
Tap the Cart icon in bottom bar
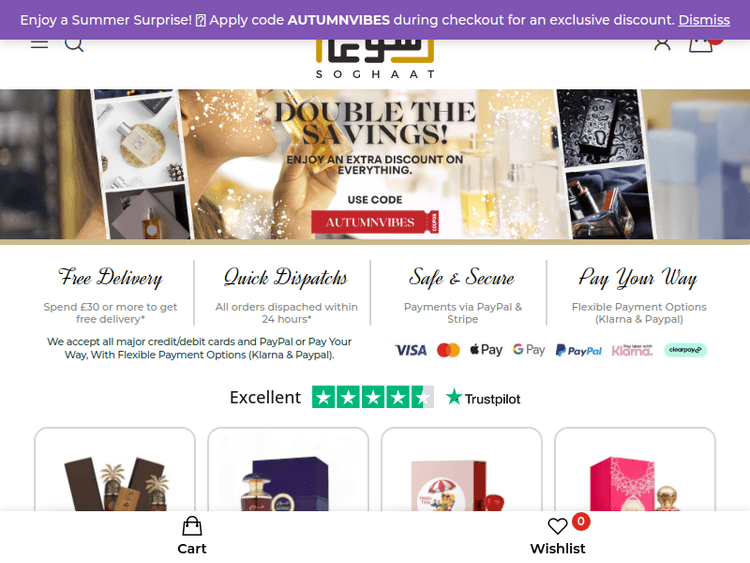click(192, 536)
